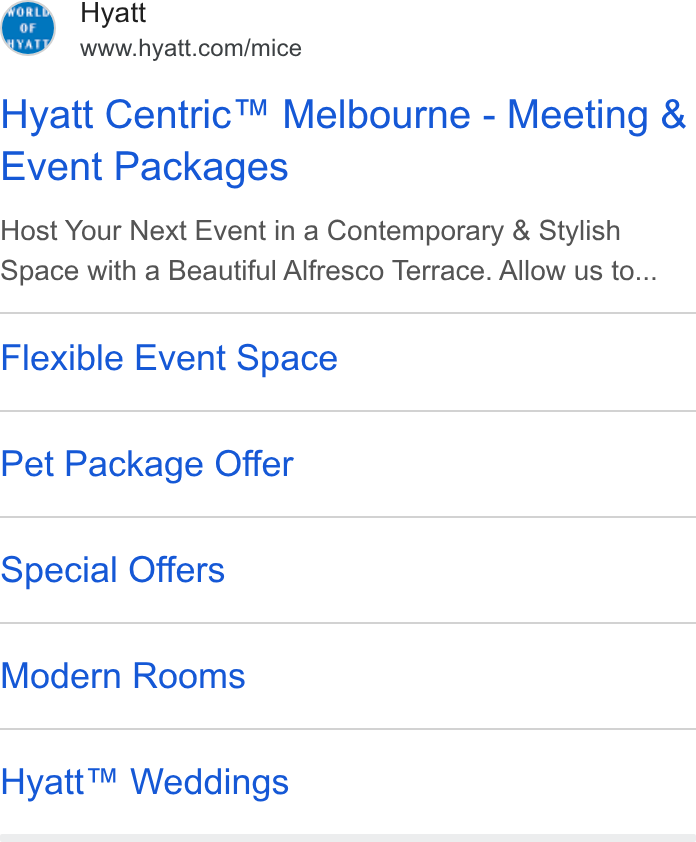The width and height of the screenshot is (696, 842).
Task: Click the ad description about Alfresco Terrace
Action: click(329, 250)
